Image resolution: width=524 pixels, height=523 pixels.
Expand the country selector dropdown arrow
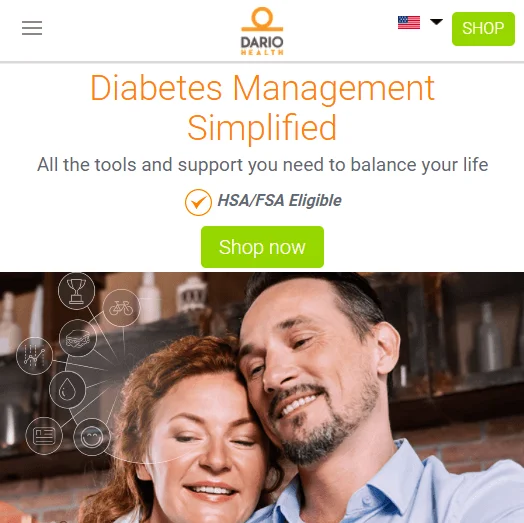436,22
